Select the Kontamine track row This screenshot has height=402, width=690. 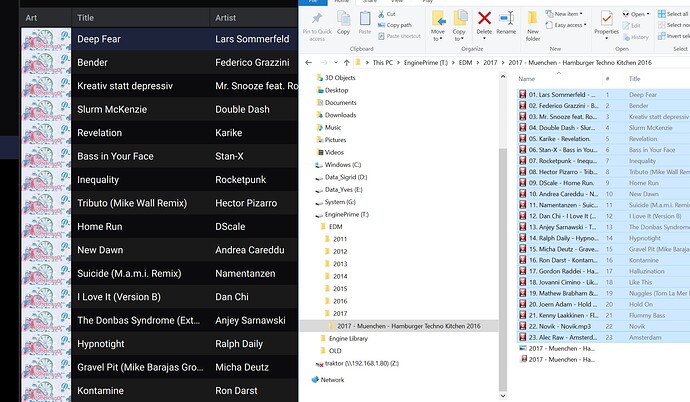159,391
